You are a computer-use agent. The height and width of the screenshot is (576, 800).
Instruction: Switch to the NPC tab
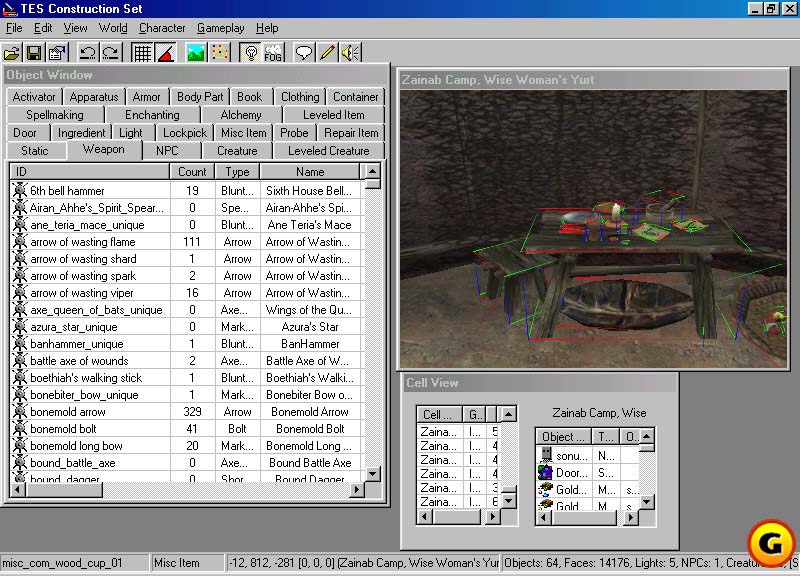pyautogui.click(x=167, y=151)
